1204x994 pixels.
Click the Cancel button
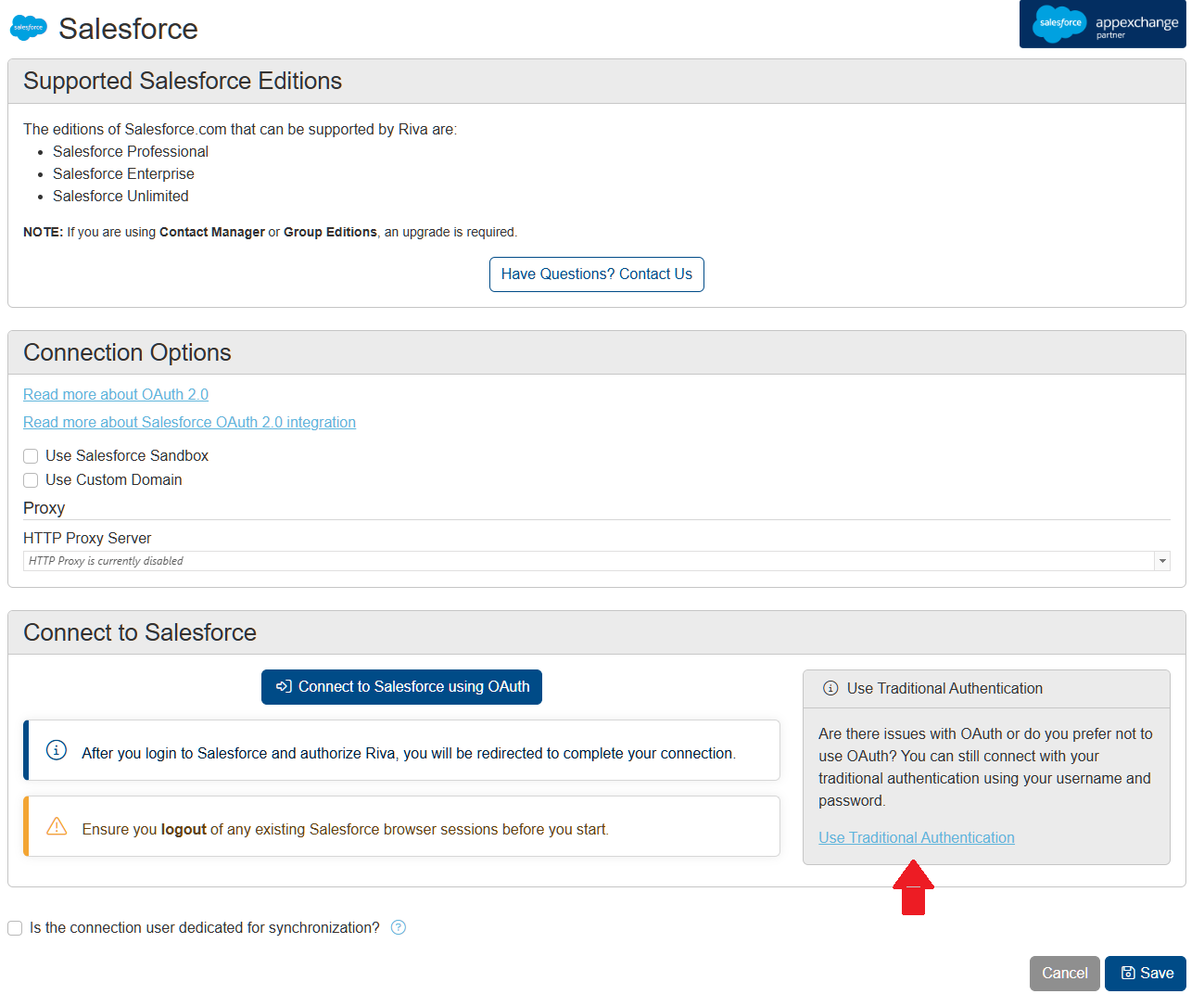(x=1065, y=974)
